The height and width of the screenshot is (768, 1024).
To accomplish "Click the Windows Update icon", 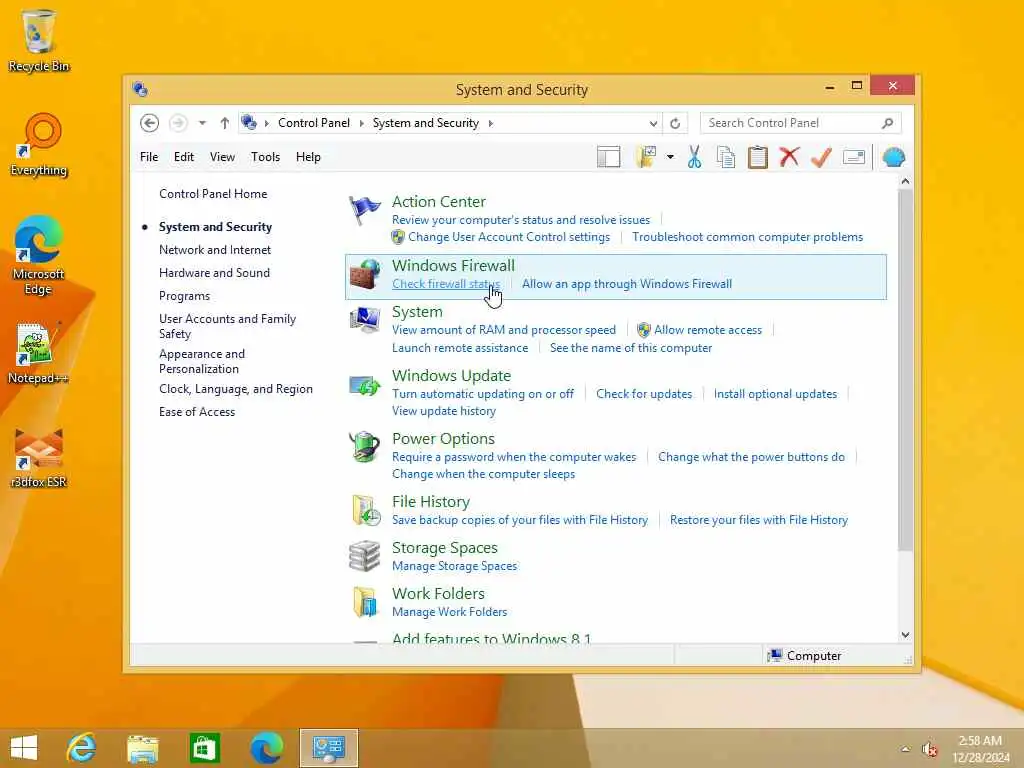I will (364, 385).
